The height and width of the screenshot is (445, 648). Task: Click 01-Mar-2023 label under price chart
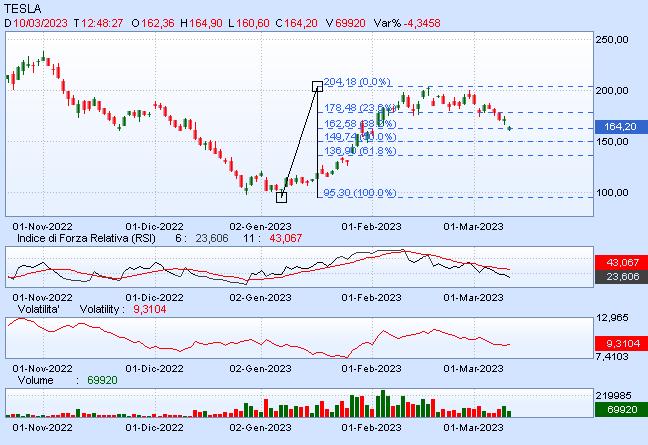click(473, 226)
